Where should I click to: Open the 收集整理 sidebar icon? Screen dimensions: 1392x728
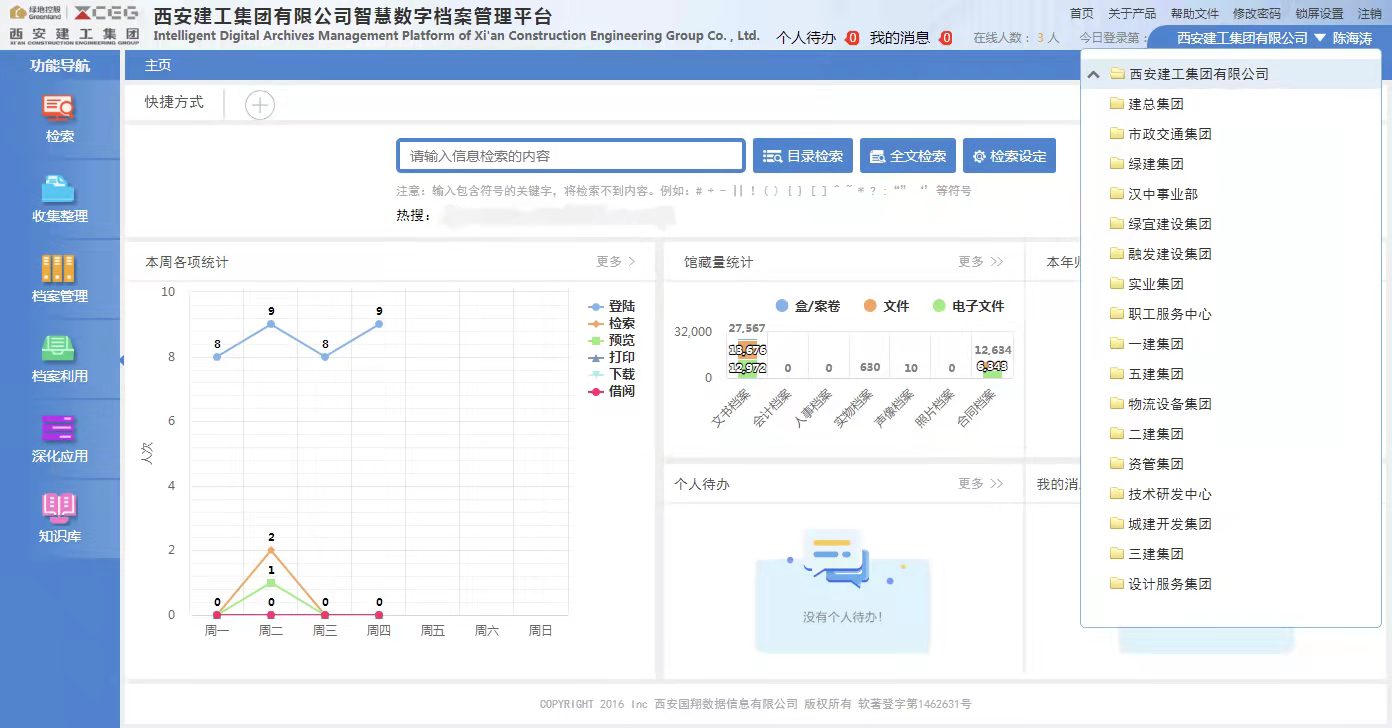tap(59, 188)
